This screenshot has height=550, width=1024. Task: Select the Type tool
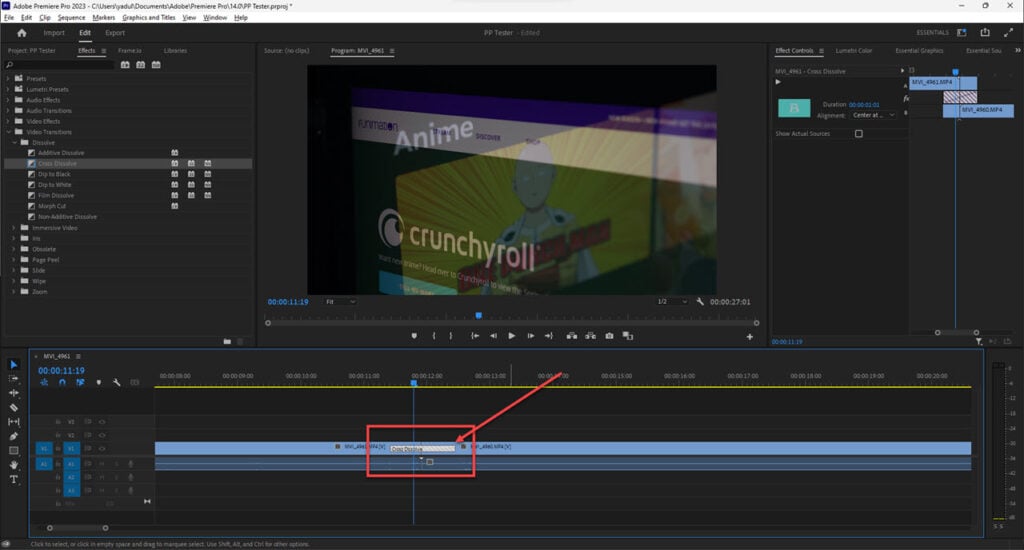(x=14, y=479)
